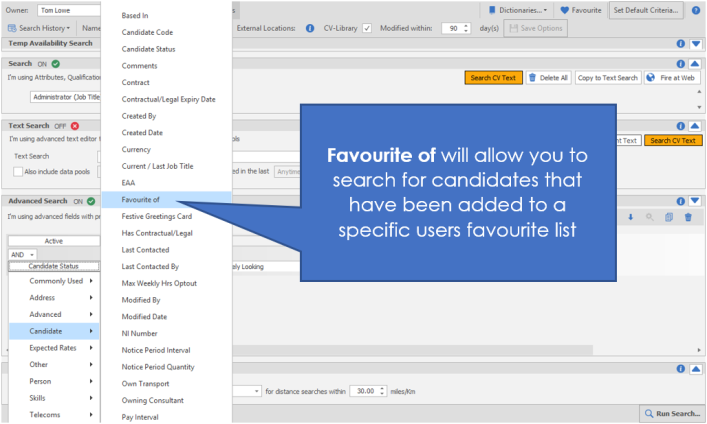The width and height of the screenshot is (707, 424).
Task: Click the Modified within days field
Action: point(456,28)
